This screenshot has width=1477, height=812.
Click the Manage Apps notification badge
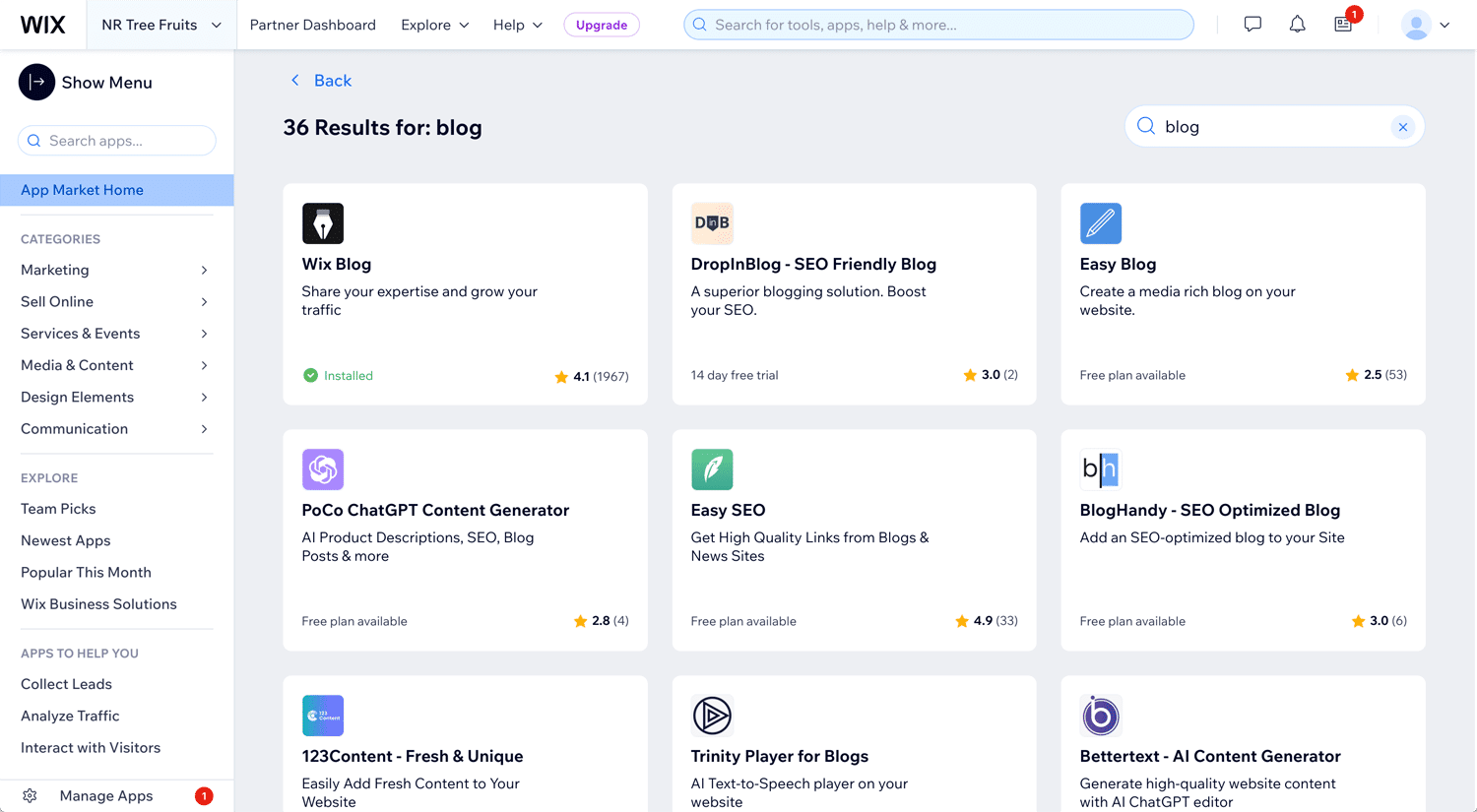tap(204, 795)
